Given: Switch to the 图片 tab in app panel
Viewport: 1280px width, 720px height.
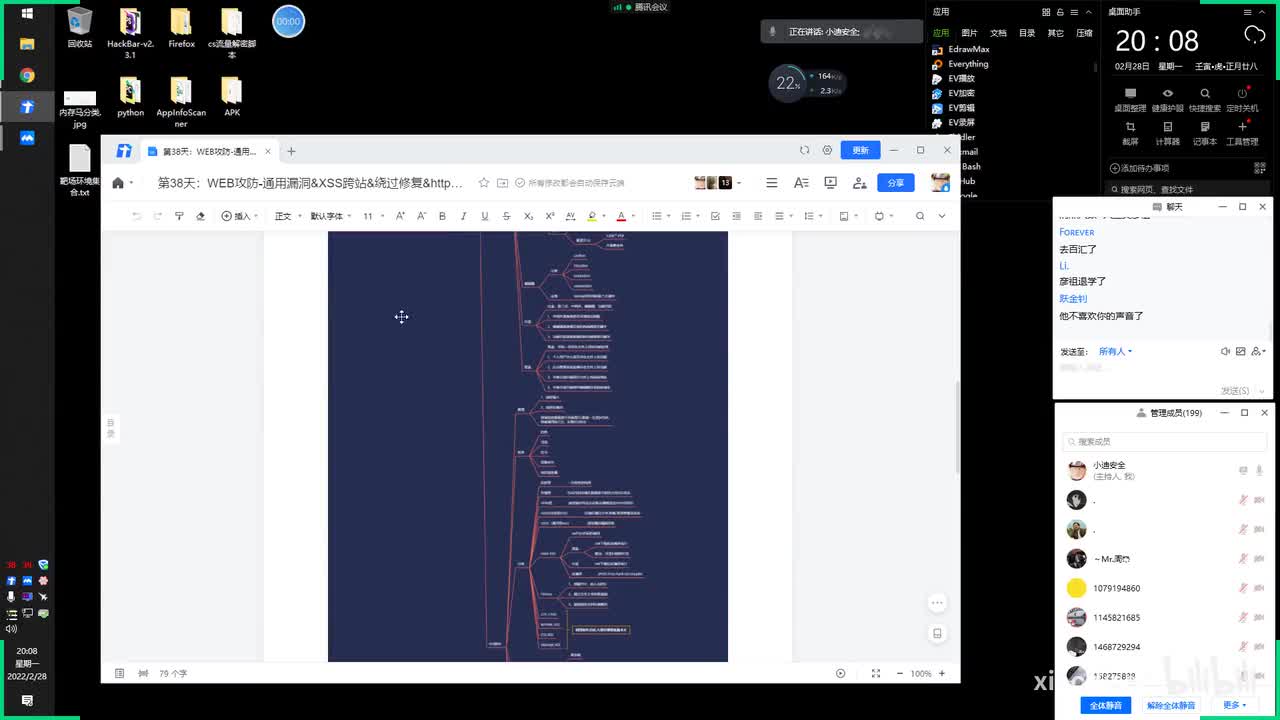Looking at the screenshot, I should (x=969, y=33).
